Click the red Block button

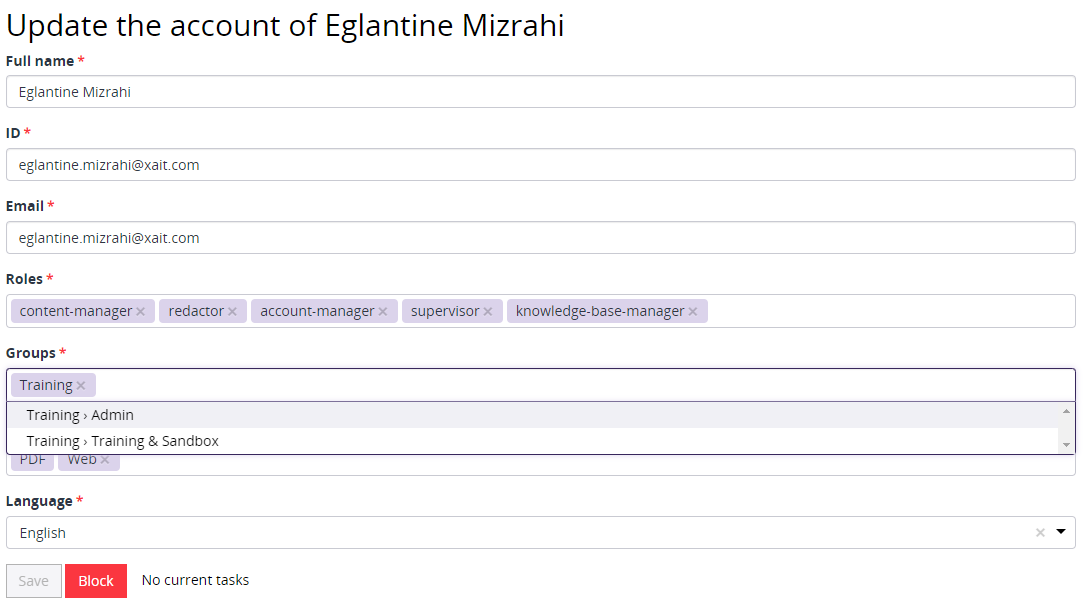(x=96, y=581)
